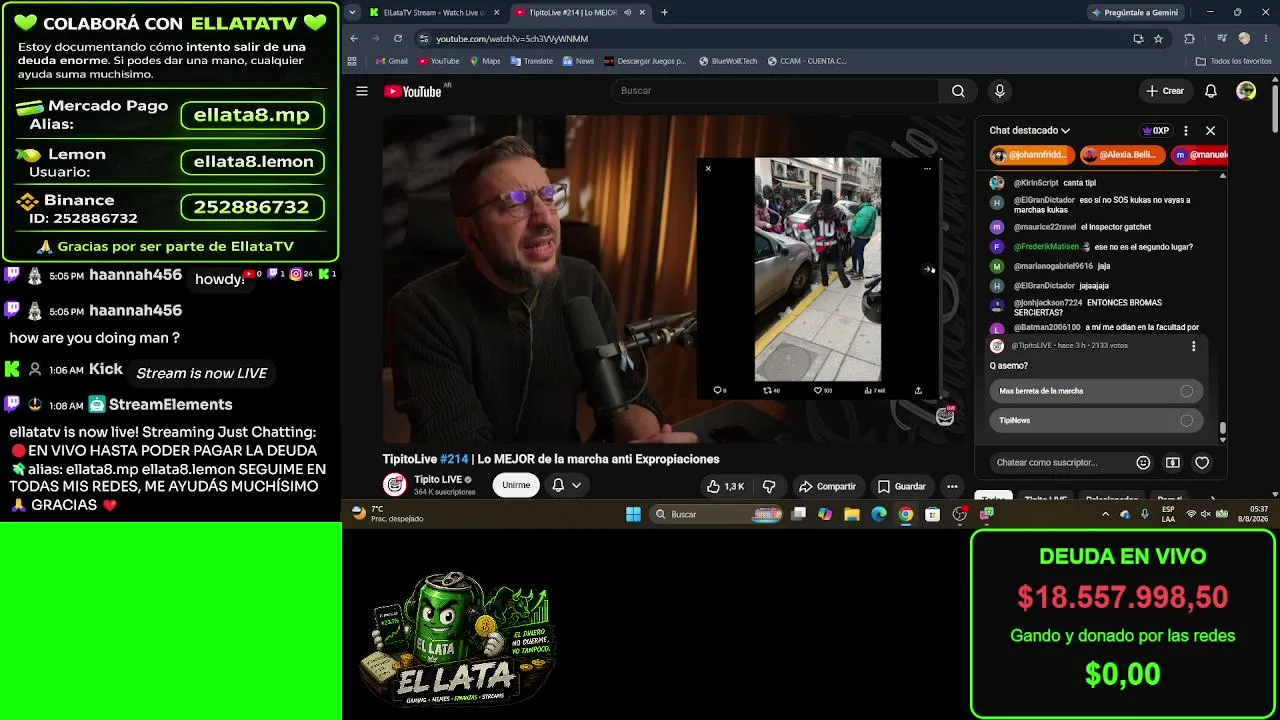Open the taskbar clock and date
This screenshot has height=720, width=1280.
click(1252, 514)
